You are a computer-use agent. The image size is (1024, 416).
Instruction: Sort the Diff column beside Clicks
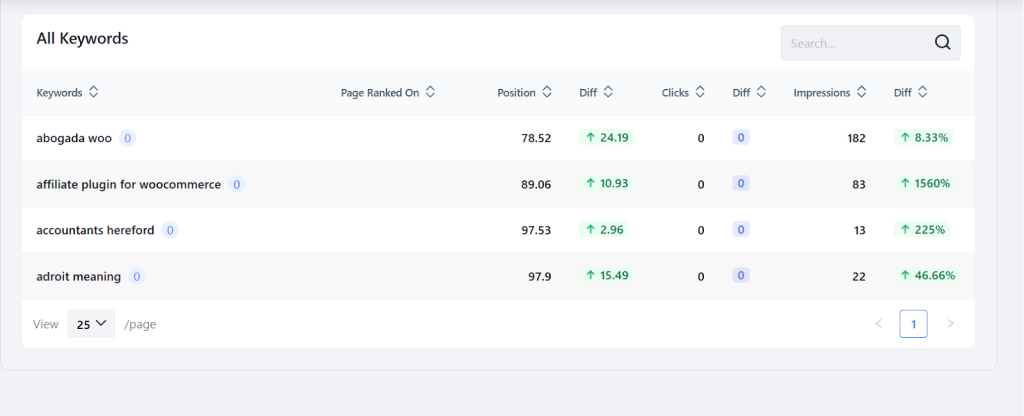point(761,92)
